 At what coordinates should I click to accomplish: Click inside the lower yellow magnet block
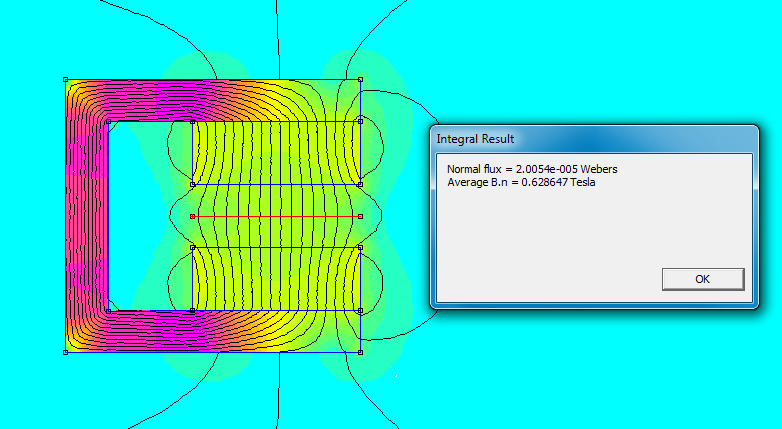point(275,278)
